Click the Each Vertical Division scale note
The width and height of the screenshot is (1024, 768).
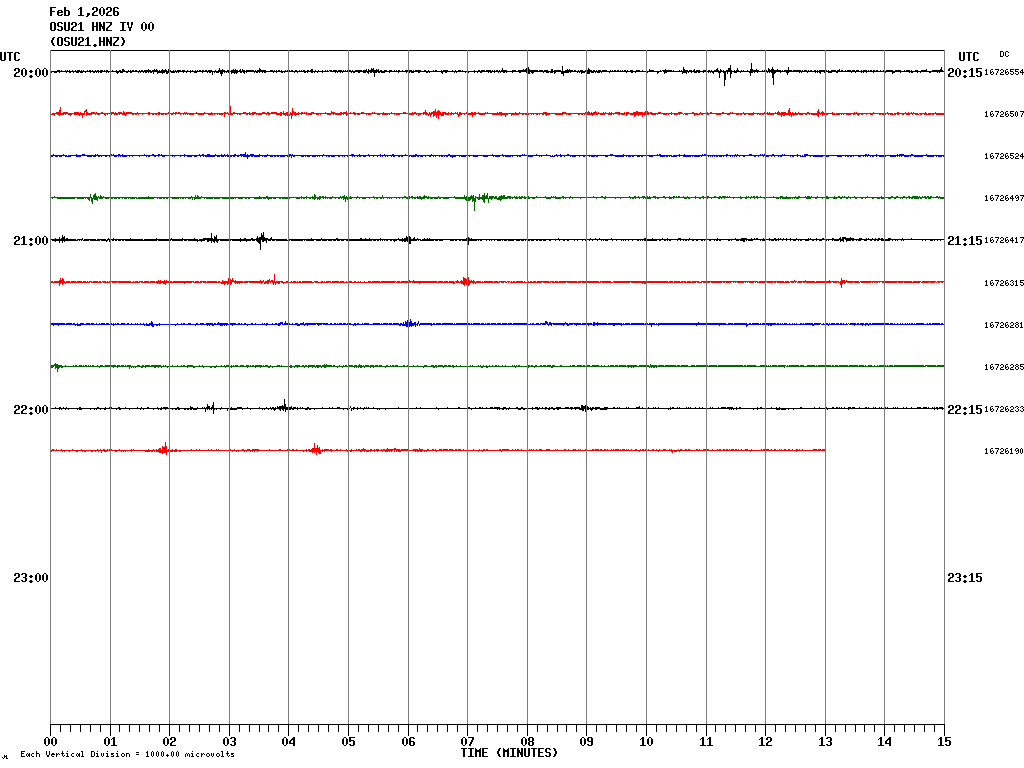[x=127, y=755]
